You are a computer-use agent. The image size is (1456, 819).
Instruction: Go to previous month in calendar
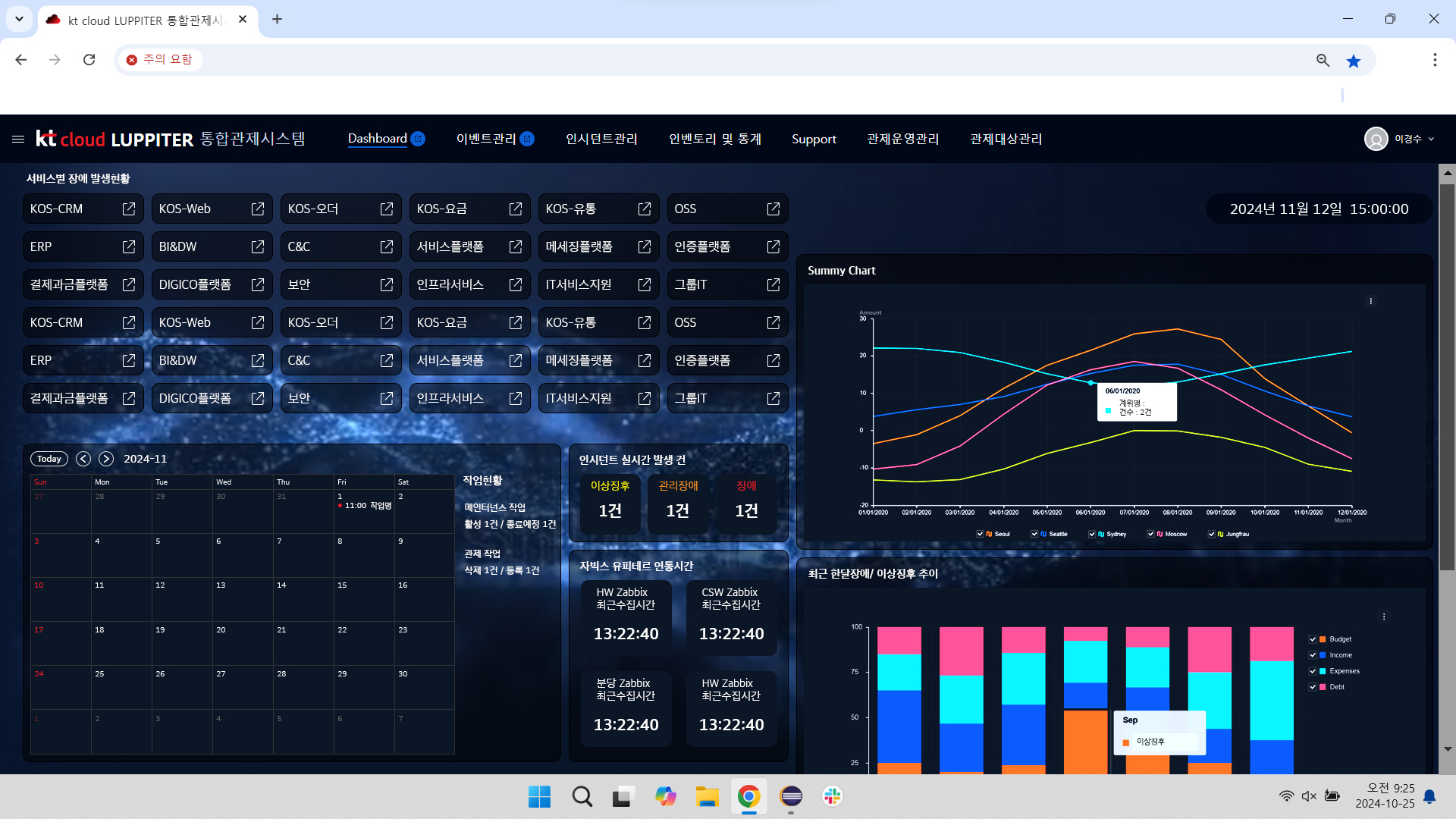click(x=83, y=459)
